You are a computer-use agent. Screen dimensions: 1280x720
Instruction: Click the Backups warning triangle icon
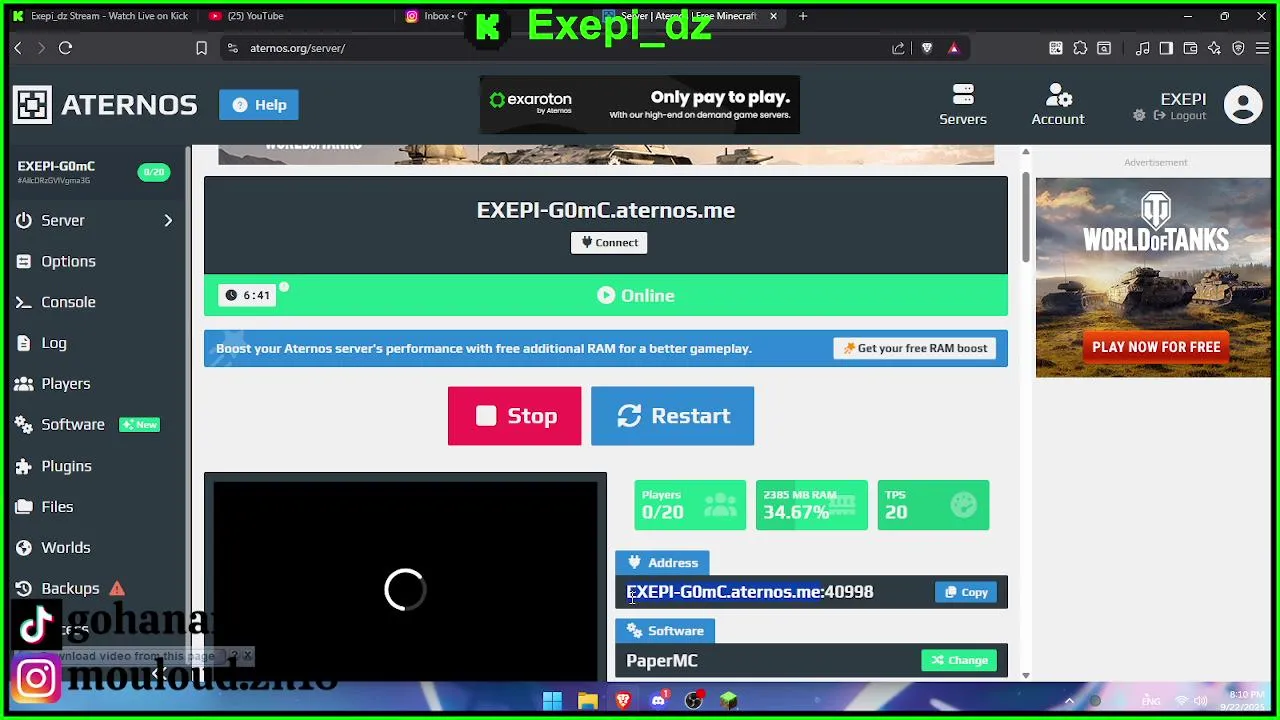[x=117, y=589]
